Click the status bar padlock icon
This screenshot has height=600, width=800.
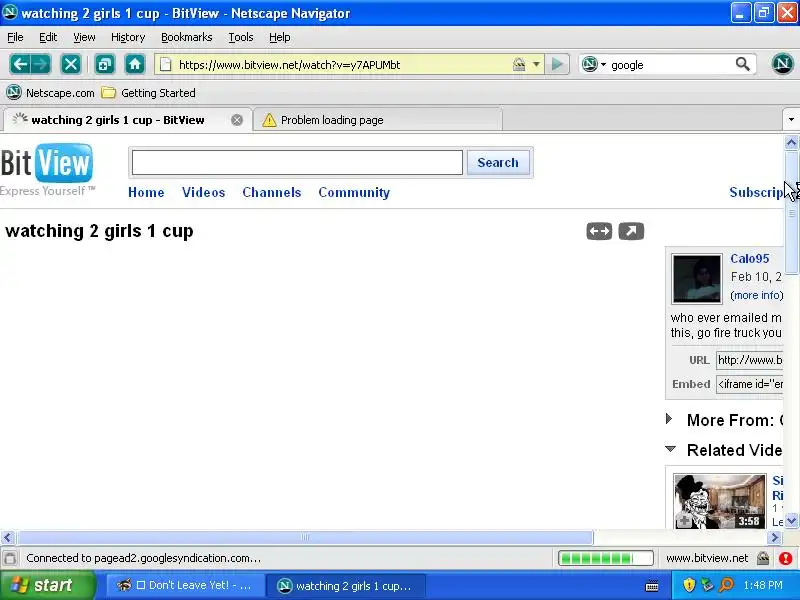coord(763,558)
